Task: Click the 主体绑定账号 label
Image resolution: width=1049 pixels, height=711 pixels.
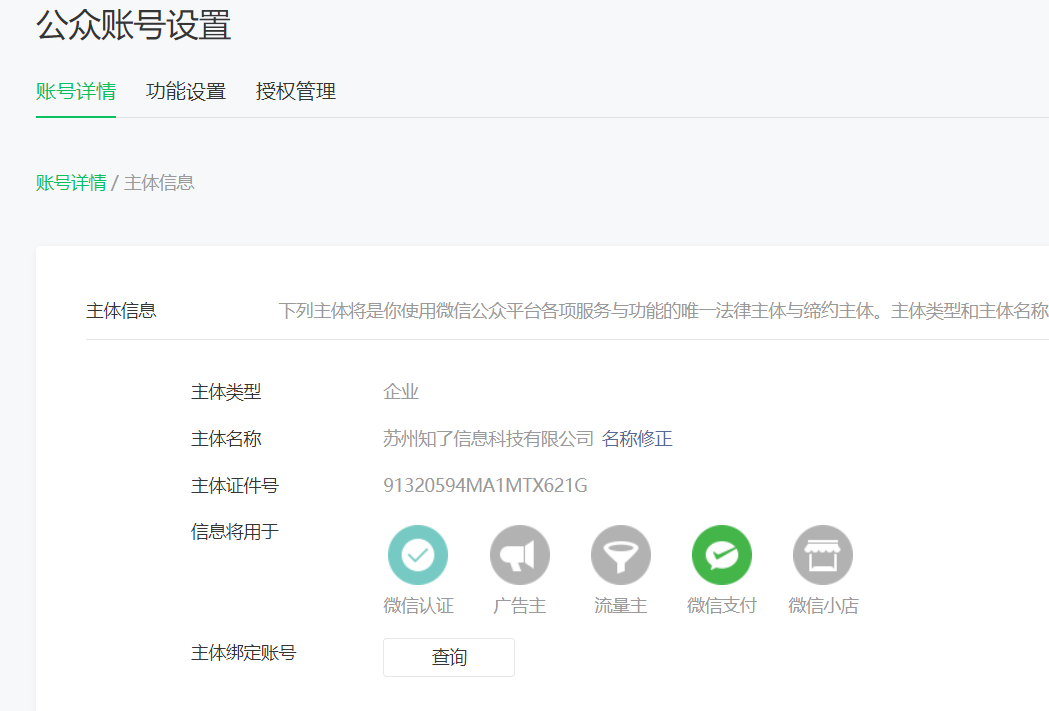Action: click(x=244, y=653)
